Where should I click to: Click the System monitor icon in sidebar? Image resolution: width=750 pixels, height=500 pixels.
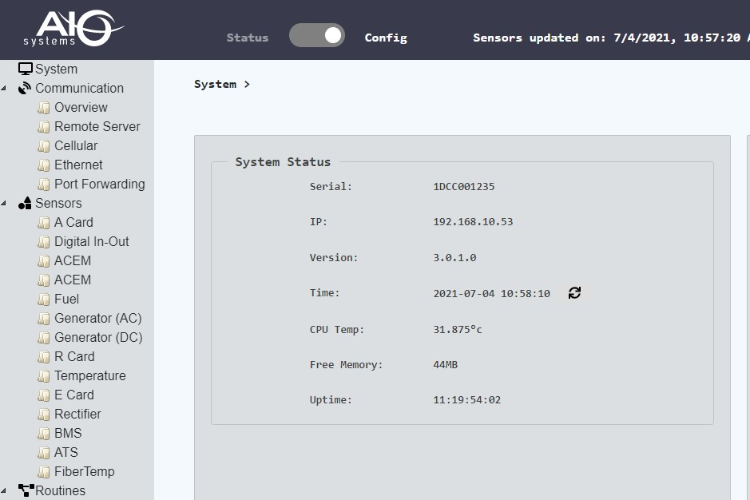25,69
